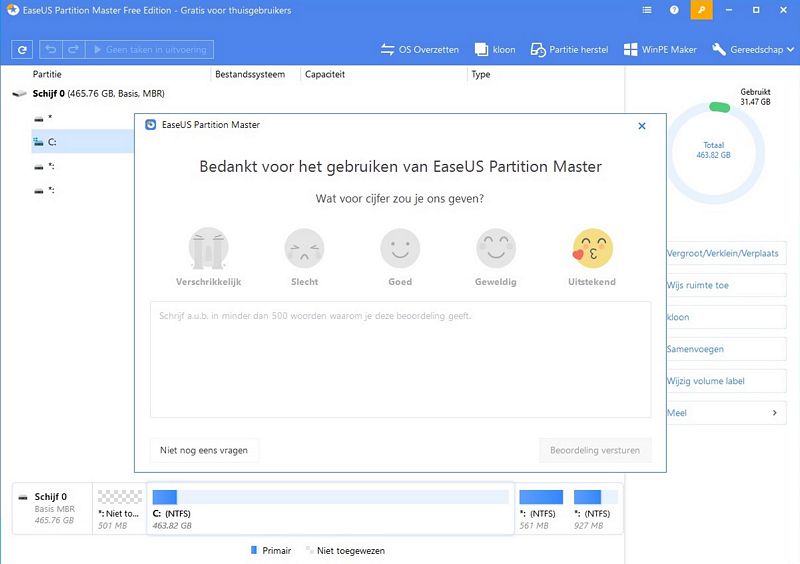Click the undo arrow icon
800x564 pixels.
coord(51,50)
